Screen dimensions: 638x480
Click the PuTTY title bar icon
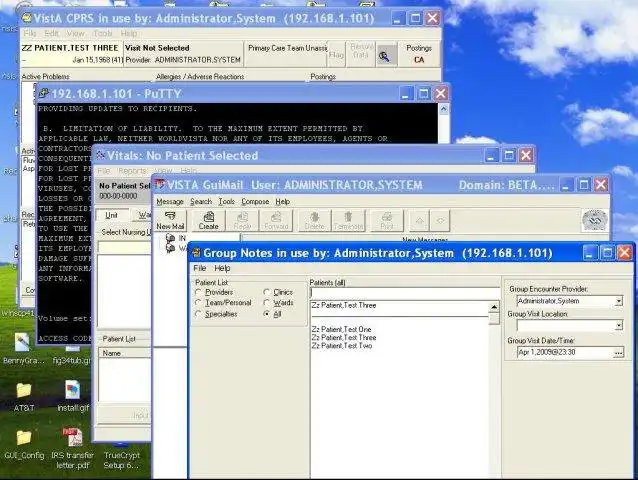coord(43,94)
